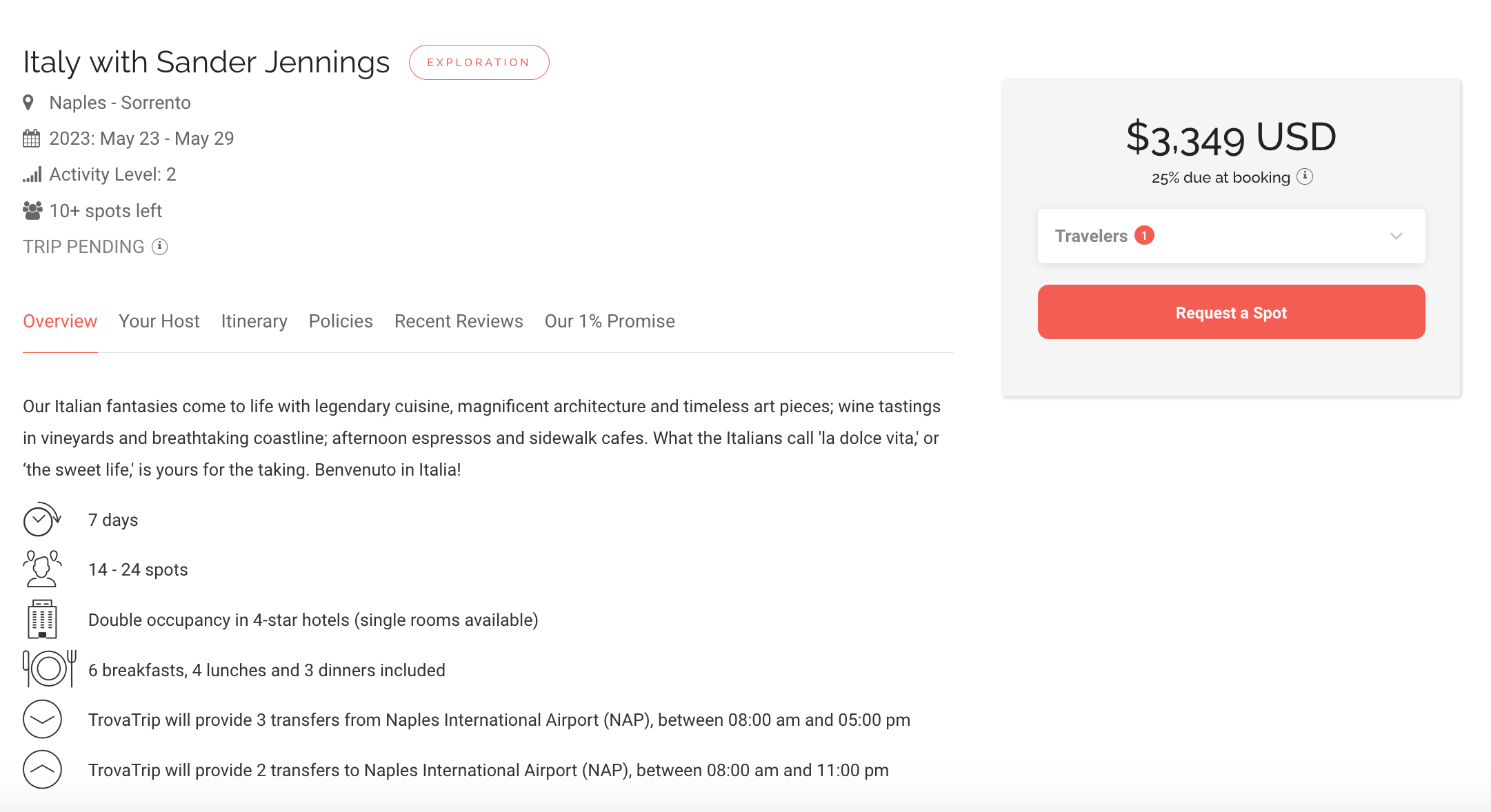Click the Exploration tag badge
Viewport: 1491px width, 812px height.
click(x=479, y=62)
